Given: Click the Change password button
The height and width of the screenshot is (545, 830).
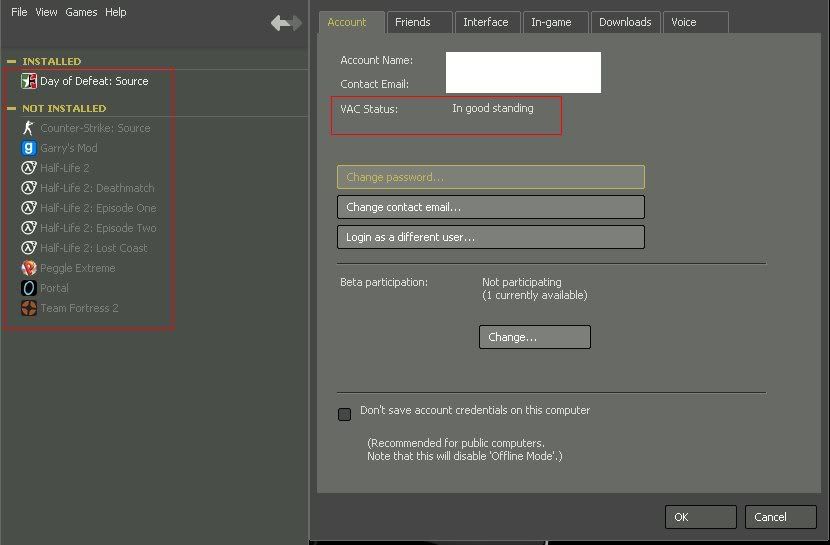Looking at the screenshot, I should (491, 177).
